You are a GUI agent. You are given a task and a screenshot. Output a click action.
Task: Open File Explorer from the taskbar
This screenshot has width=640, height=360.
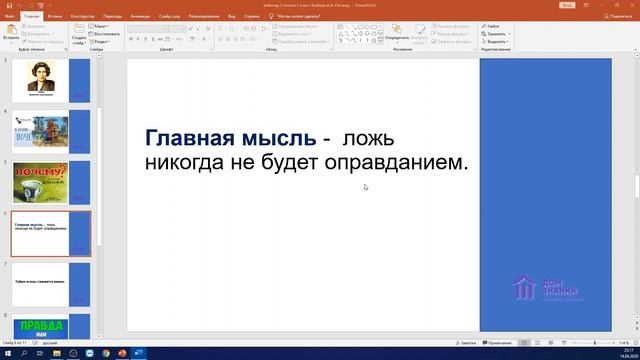(x=57, y=353)
